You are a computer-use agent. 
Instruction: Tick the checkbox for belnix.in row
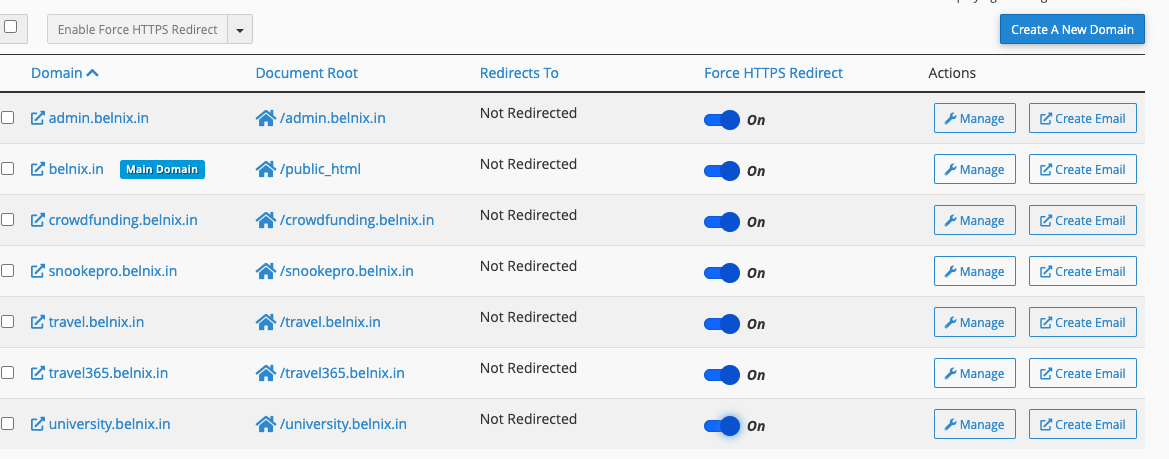point(8,169)
